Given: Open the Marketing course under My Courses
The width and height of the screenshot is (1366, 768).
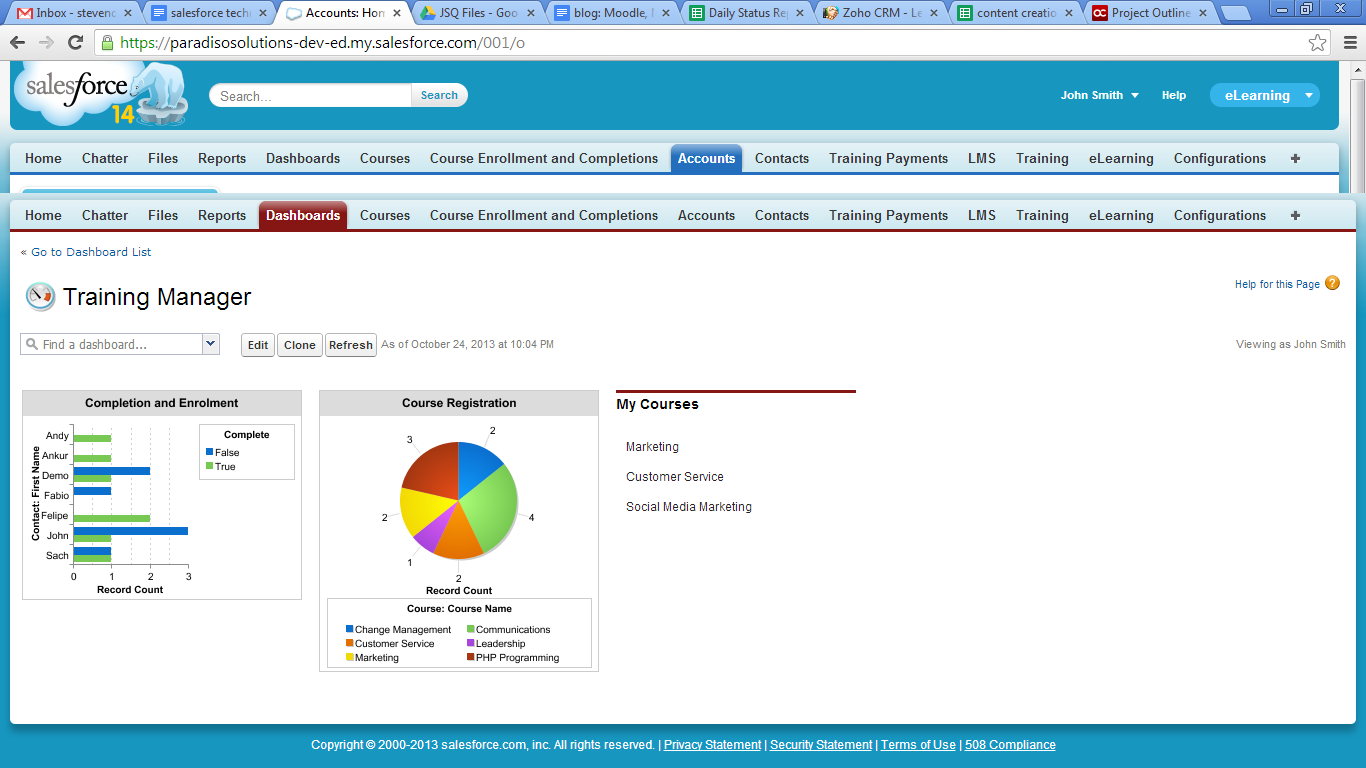Looking at the screenshot, I should pos(652,446).
